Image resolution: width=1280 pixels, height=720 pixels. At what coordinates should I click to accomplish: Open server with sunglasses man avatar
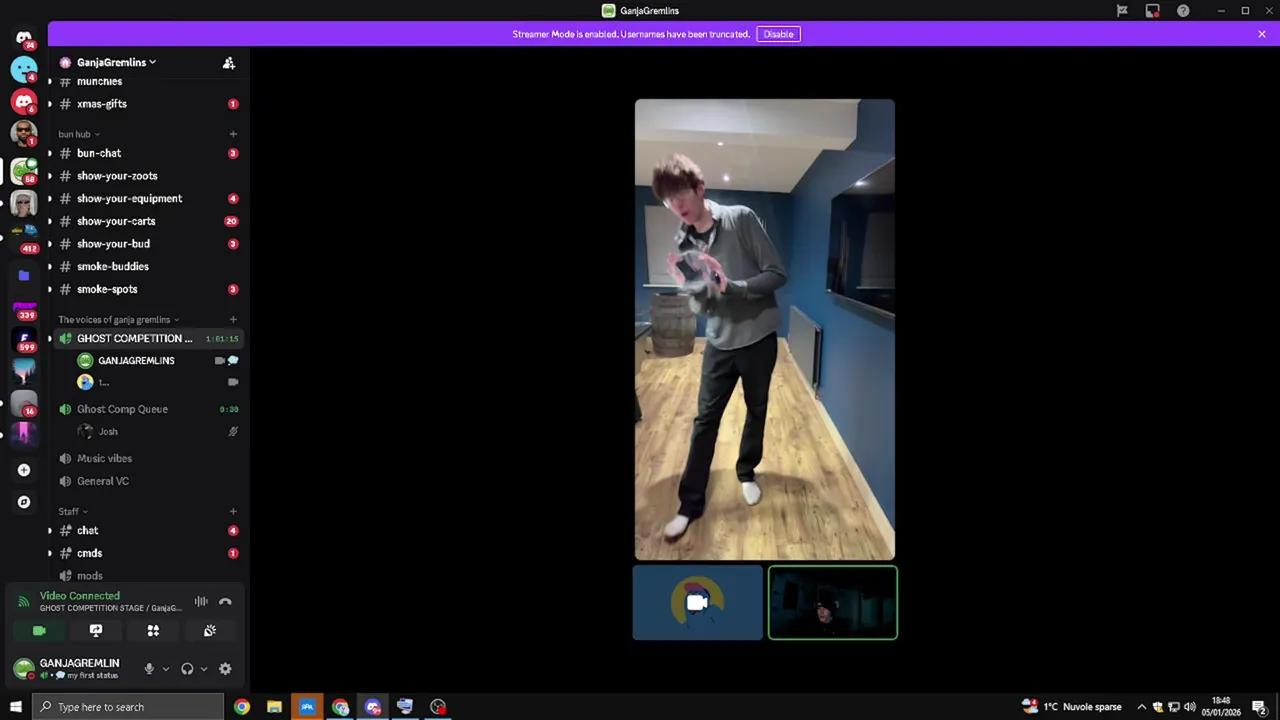24,133
